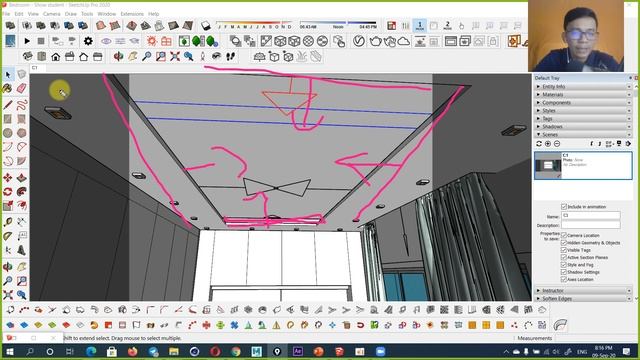The height and width of the screenshot is (360, 640).
Task: Toggle Axes Location checkbox
Action: [564, 279]
